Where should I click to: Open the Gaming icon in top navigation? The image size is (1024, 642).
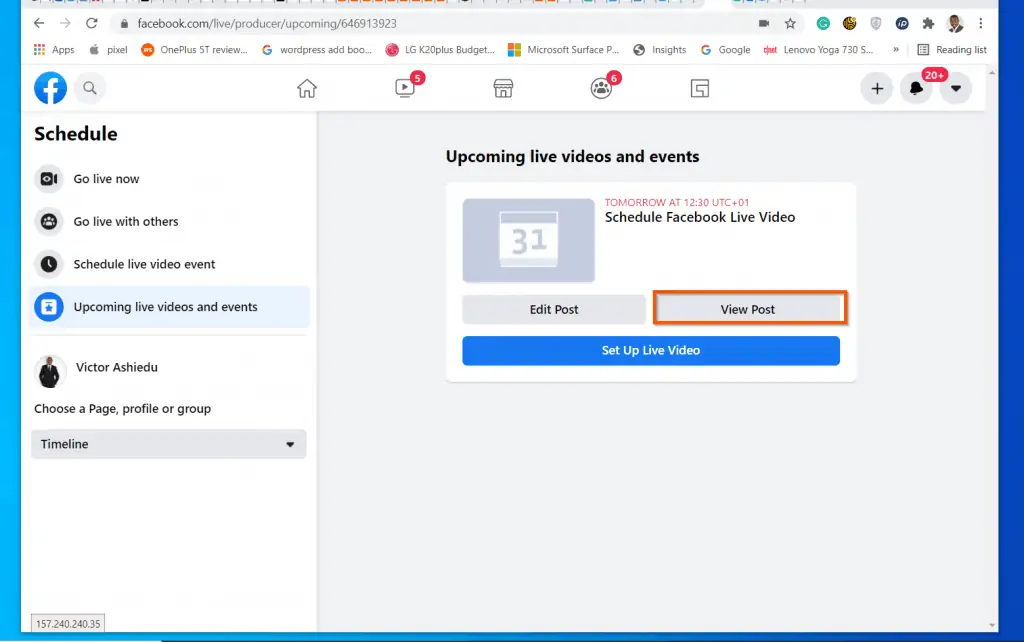tap(699, 88)
